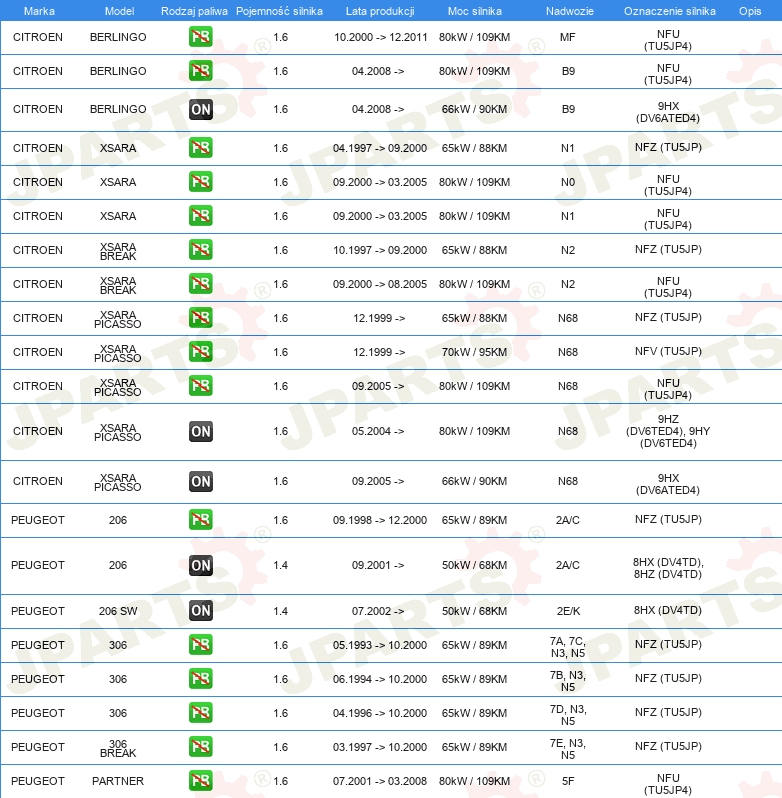Click date 09.1998 -> 12.2000
This screenshot has width=782, height=798.
tap(380, 520)
